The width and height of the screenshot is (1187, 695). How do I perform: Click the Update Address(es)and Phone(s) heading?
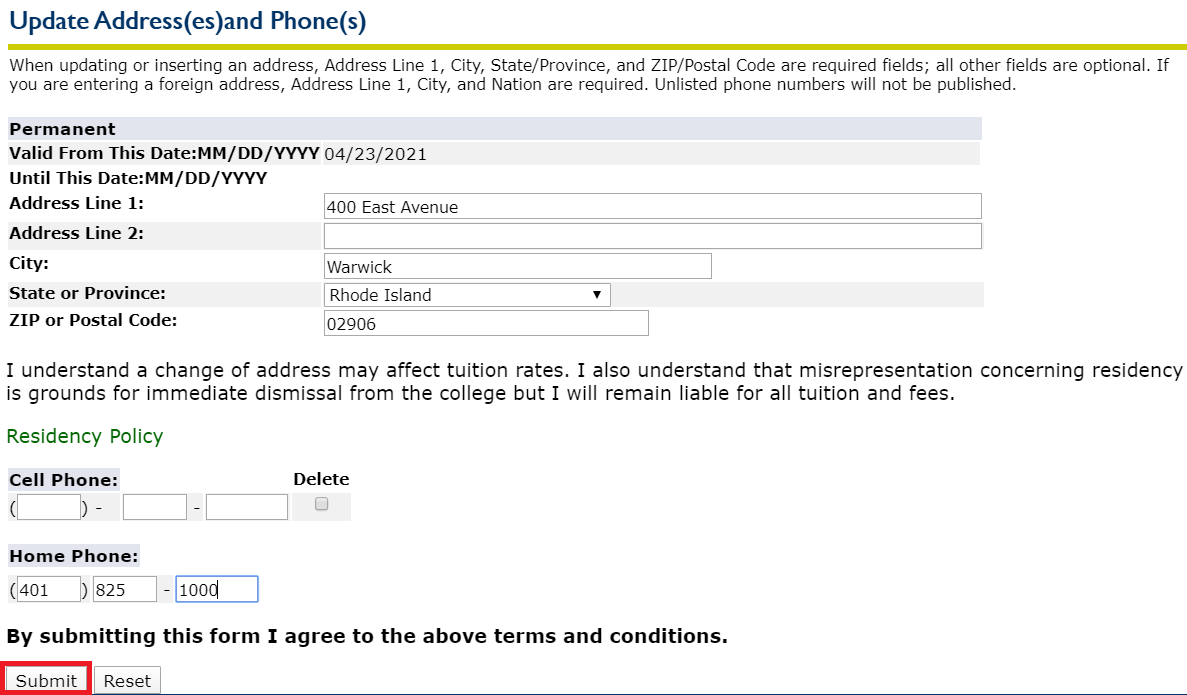point(187,20)
